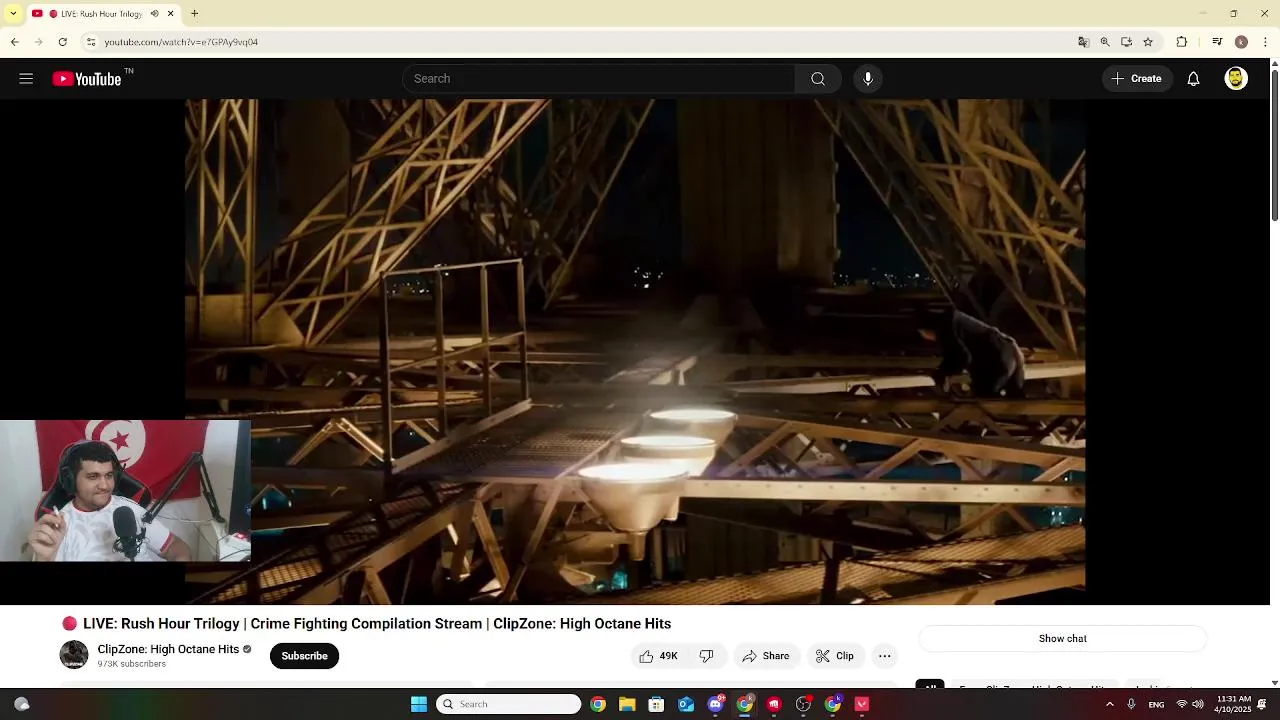Open the Windows Start menu
The image size is (1280, 720).
(419, 704)
